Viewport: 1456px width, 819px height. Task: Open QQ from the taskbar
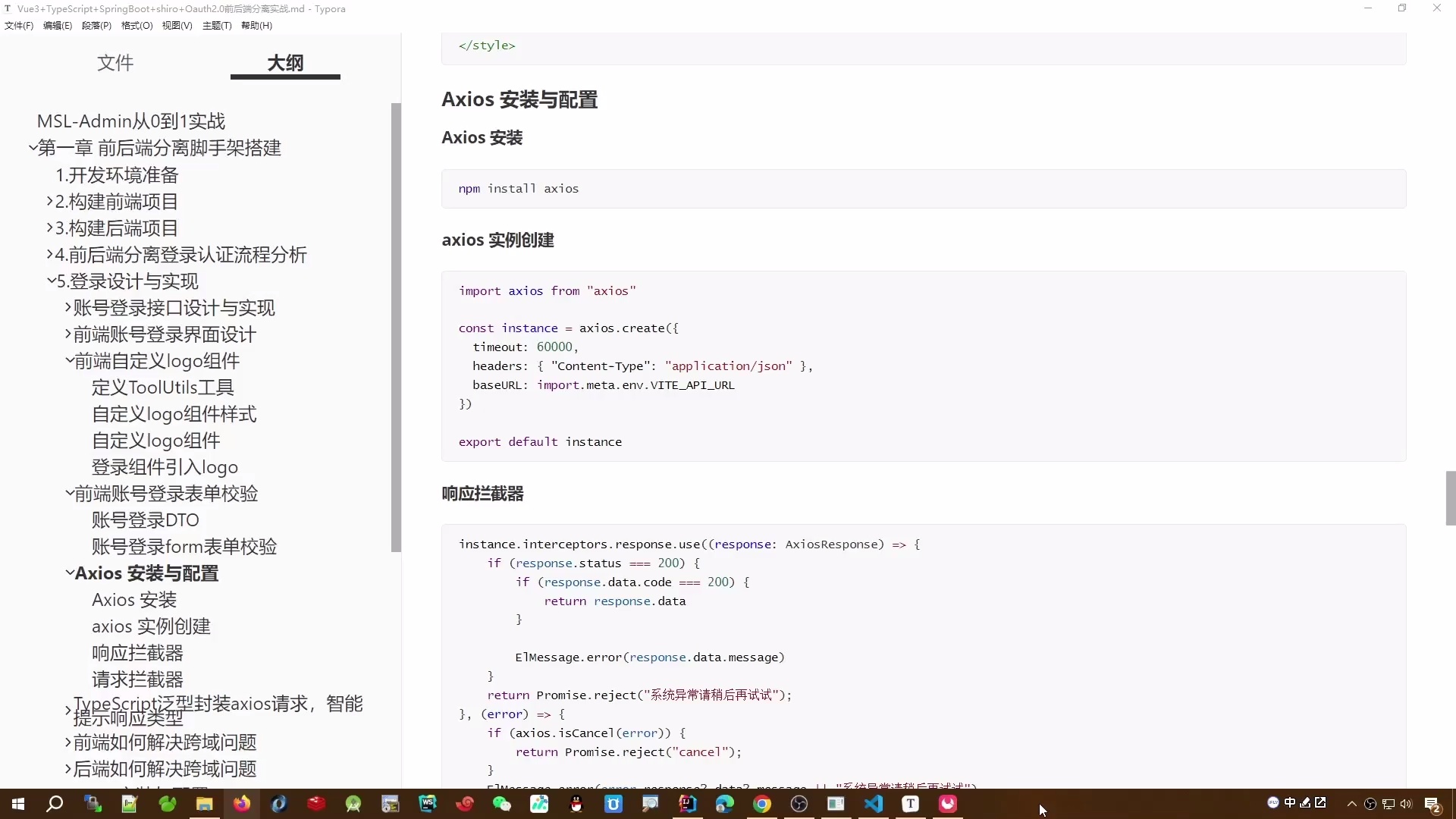[575, 805]
